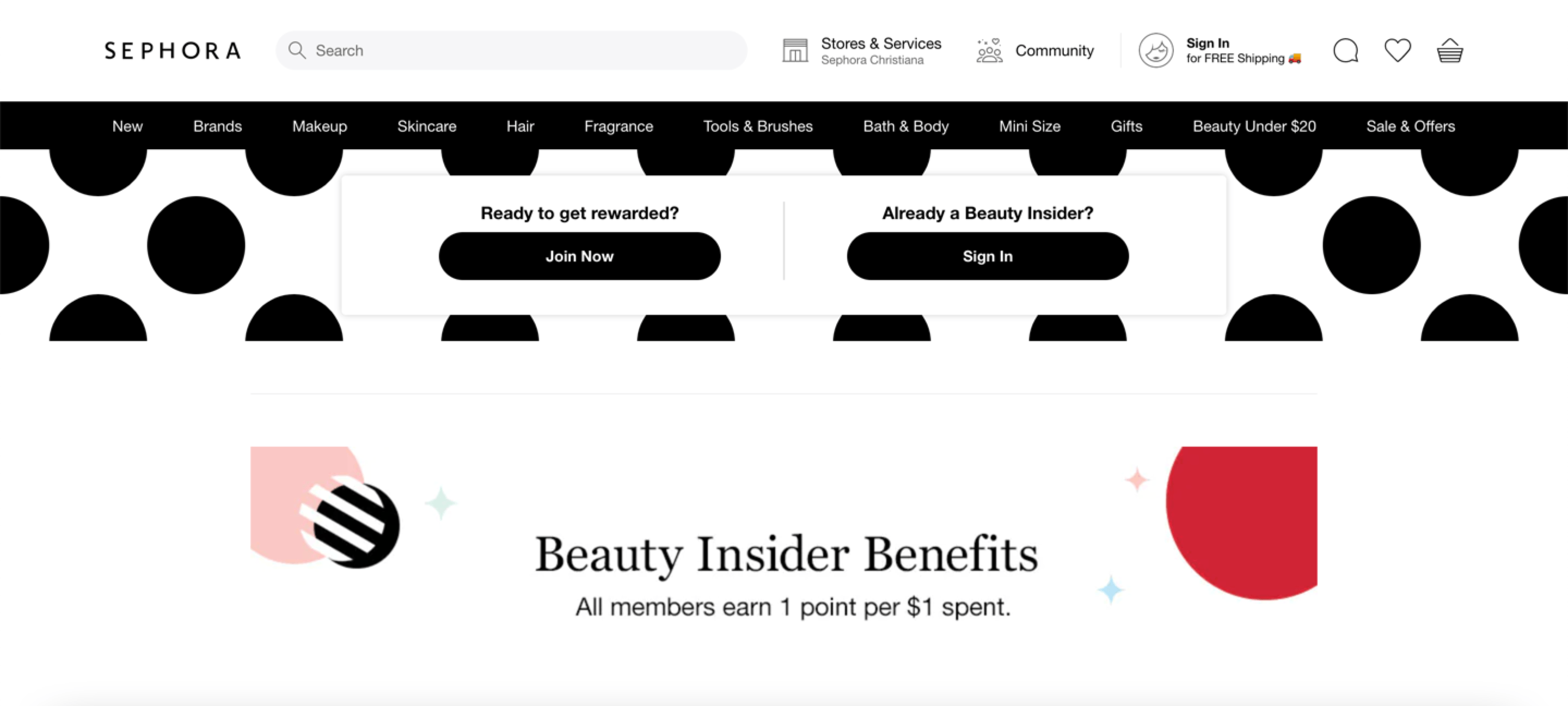This screenshot has width=1568, height=706.
Task: Click the Sephora search bar
Action: pos(510,49)
